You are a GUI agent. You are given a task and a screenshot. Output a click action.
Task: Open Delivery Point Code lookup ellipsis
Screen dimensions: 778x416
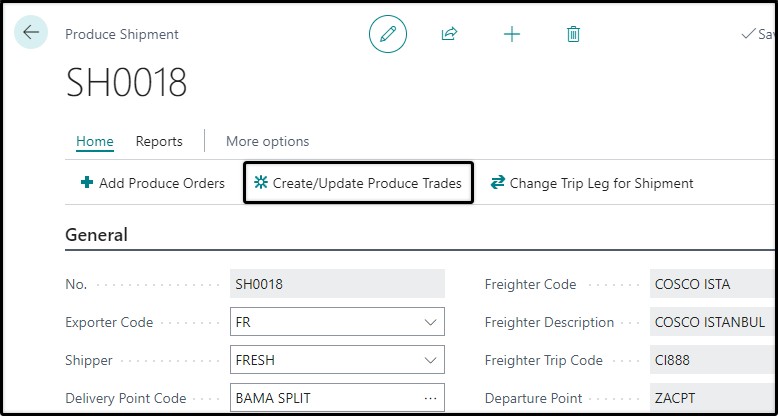click(x=430, y=398)
